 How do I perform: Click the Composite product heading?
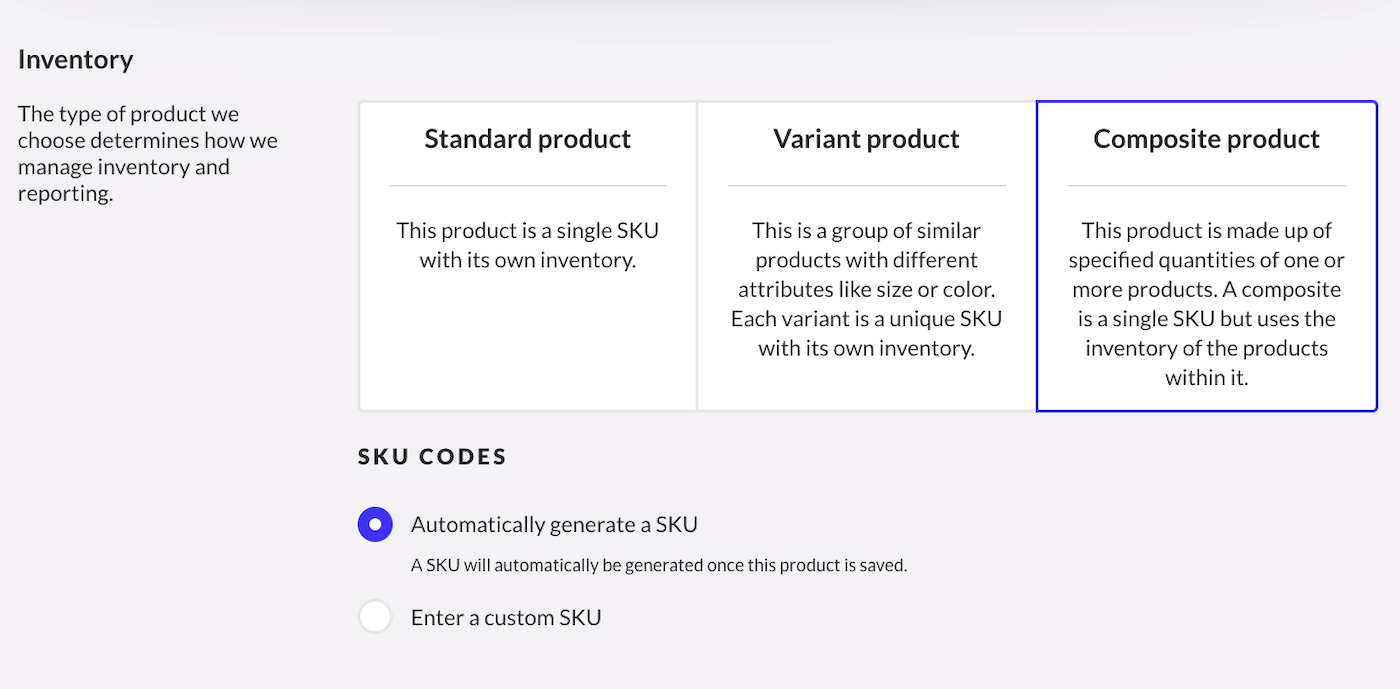tap(1205, 138)
